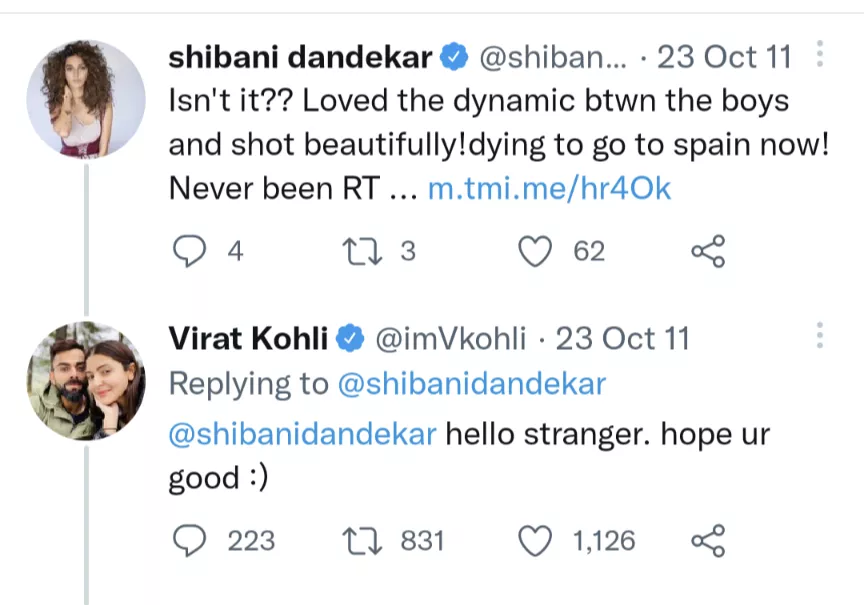Reply to Virat Kohli's tweet
This screenshot has width=864, height=605.
click(190, 541)
